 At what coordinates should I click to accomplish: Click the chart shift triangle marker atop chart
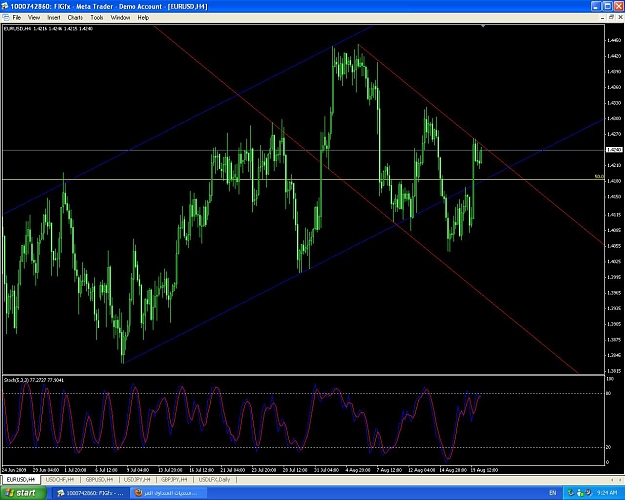[x=483, y=26]
